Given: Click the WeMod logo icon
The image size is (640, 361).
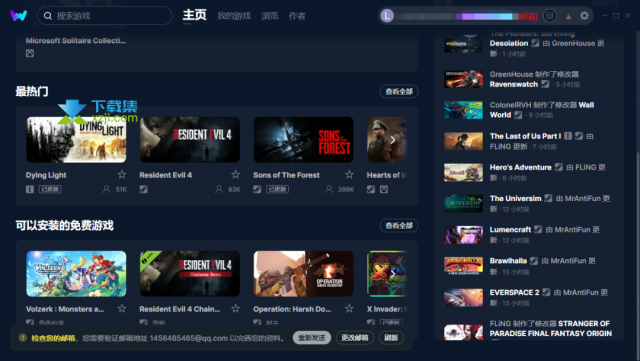Looking at the screenshot, I should 18,16.
